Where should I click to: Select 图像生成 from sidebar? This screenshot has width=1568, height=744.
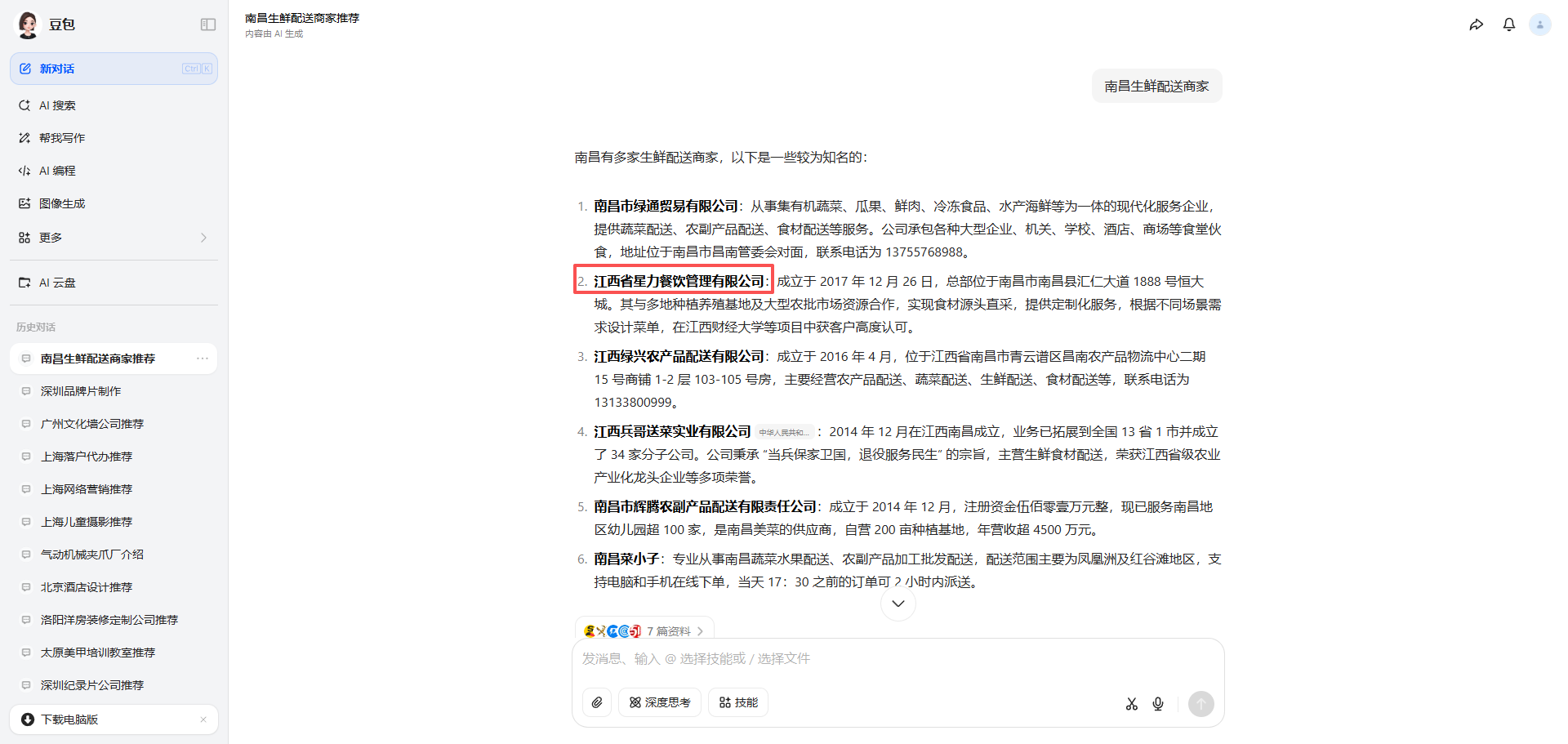(62, 203)
